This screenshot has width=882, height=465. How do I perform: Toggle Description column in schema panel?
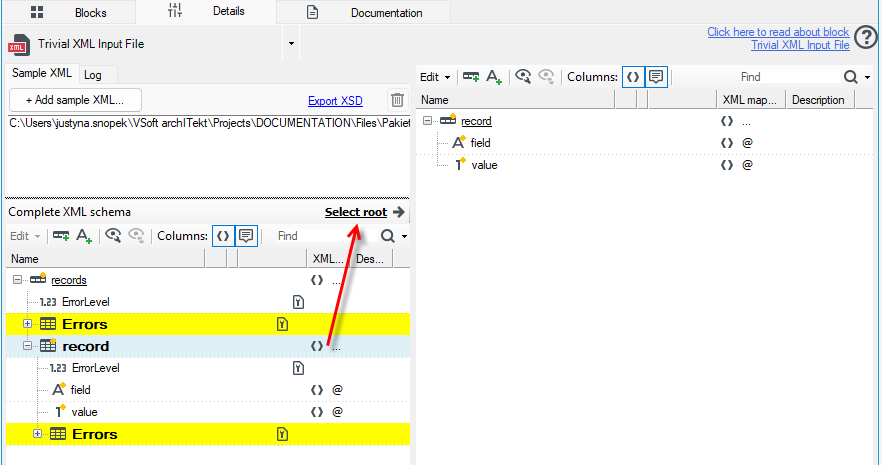coord(246,236)
